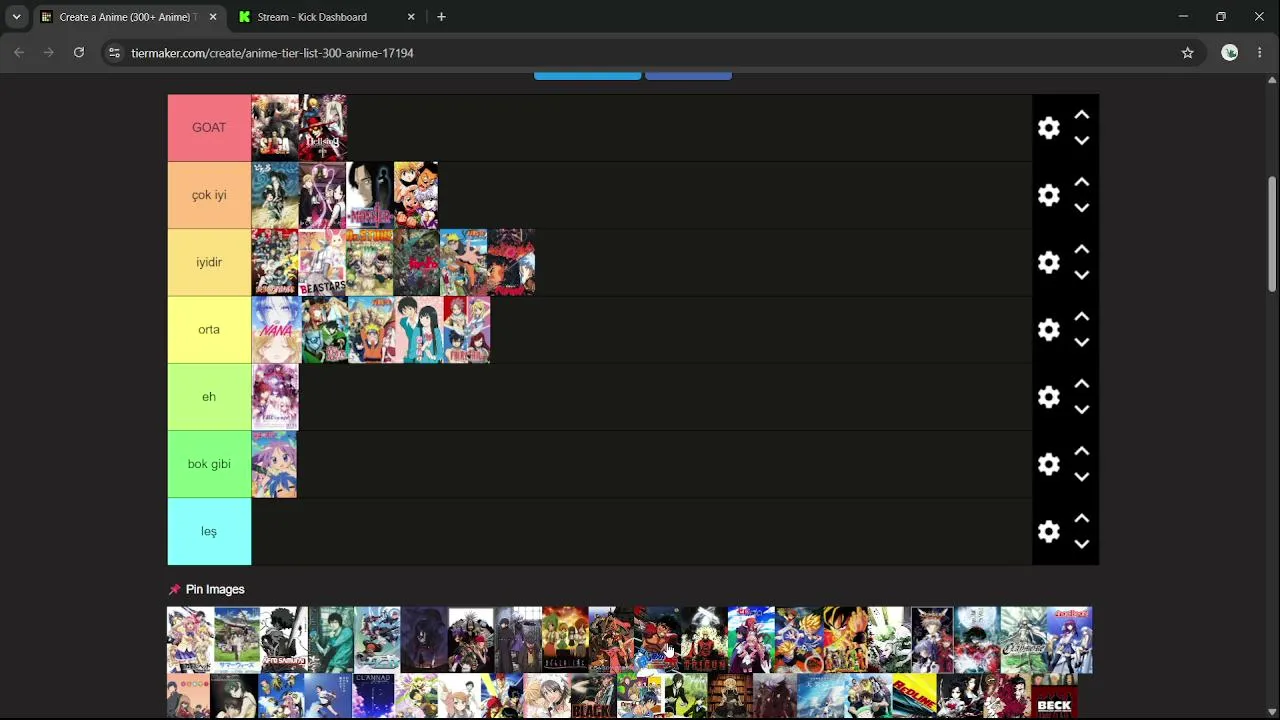Screen dimensions: 1280x720
Task: Open the browser profile avatar
Action: [1230, 53]
